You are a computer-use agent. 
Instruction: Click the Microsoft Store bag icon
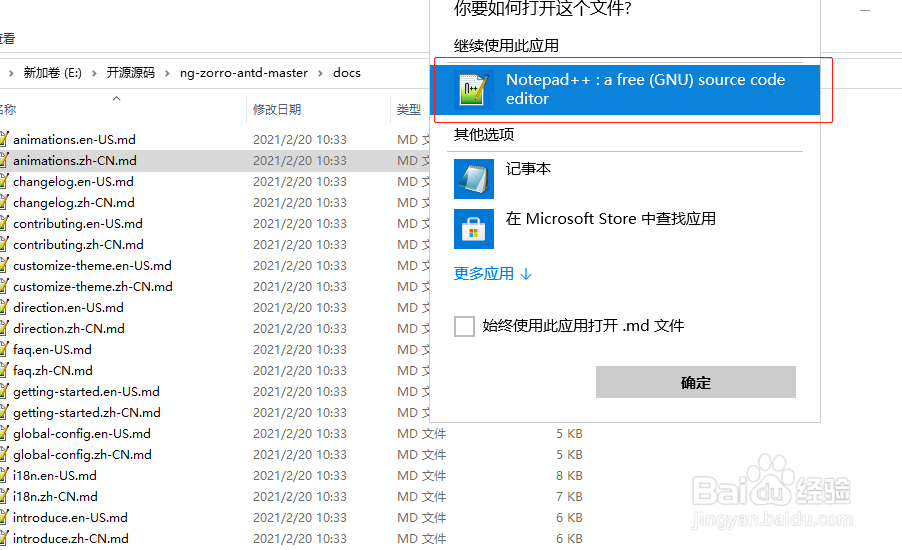pyautogui.click(x=473, y=229)
